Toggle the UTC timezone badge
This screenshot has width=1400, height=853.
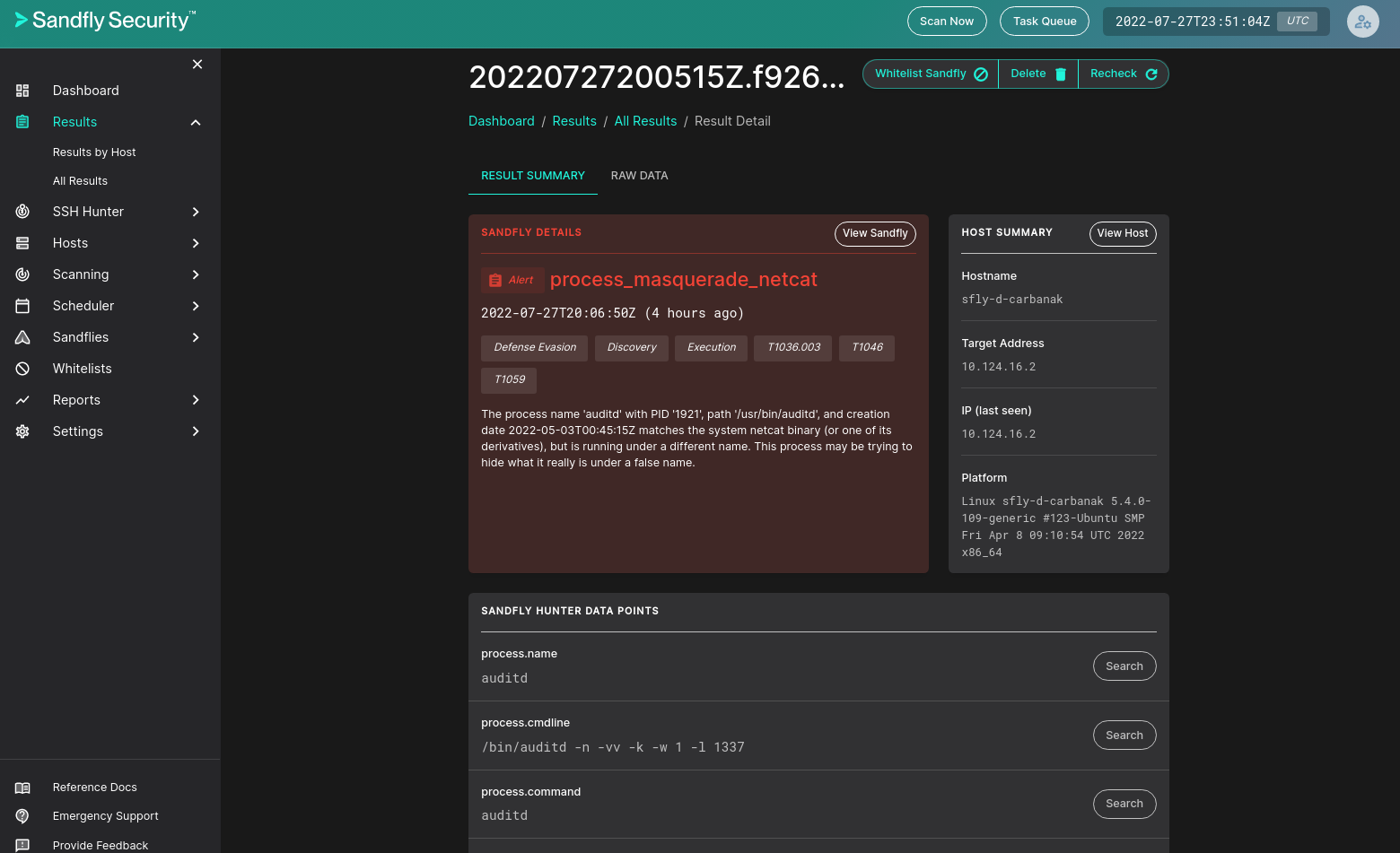pyautogui.click(x=1297, y=21)
